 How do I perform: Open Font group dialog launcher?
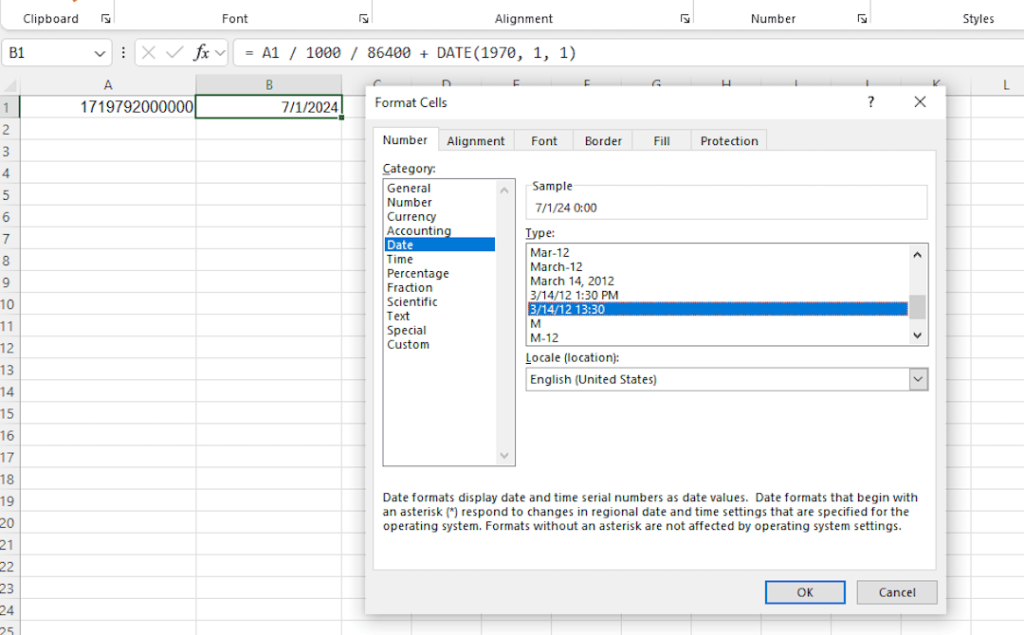(x=364, y=19)
